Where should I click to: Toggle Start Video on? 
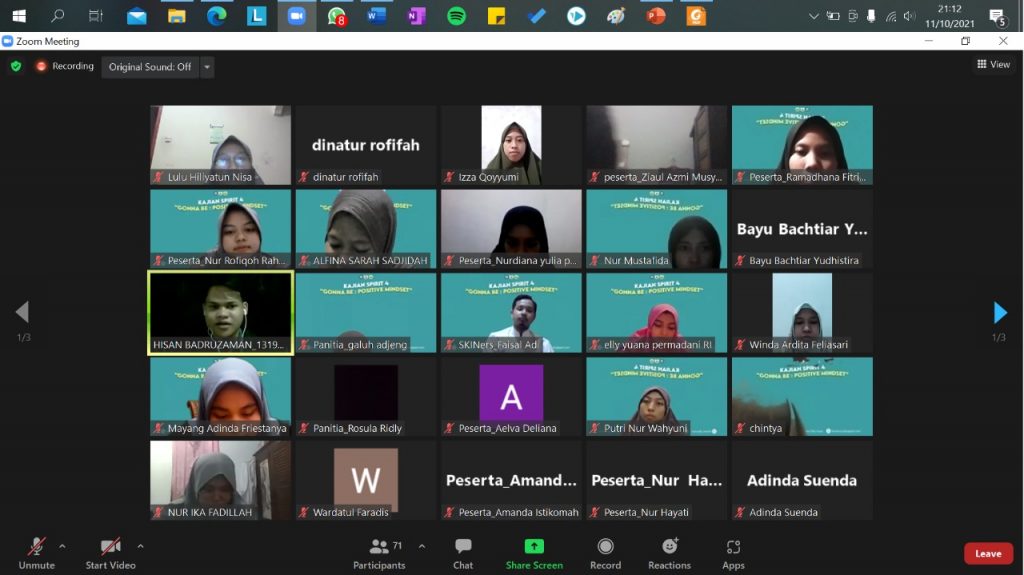click(x=110, y=553)
